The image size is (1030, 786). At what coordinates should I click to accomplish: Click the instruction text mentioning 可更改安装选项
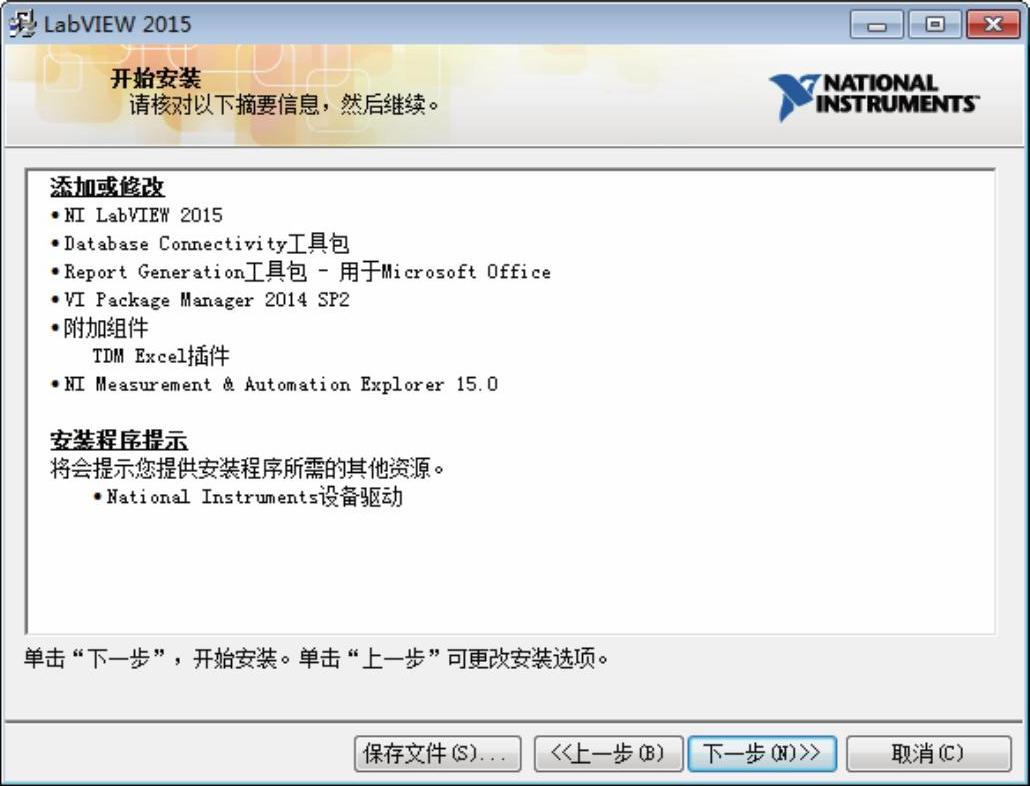coord(317,658)
